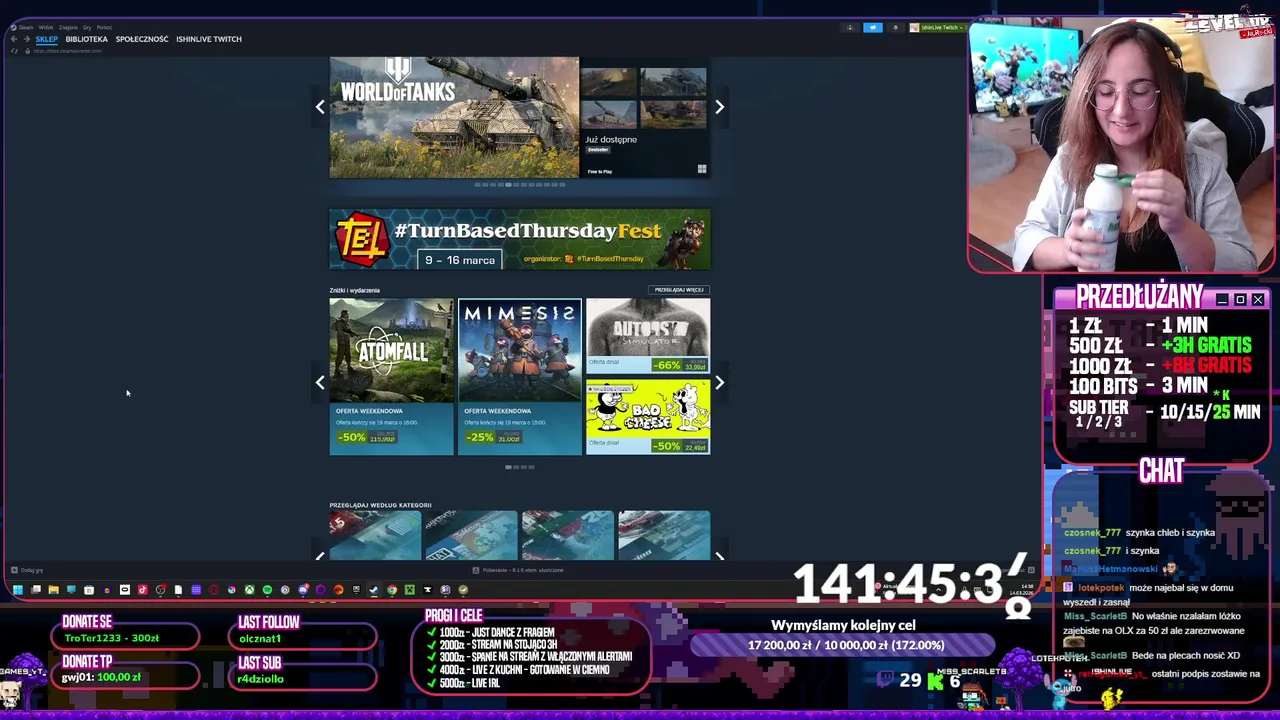Click the Windows platform icon on World of Tanks

(x=701, y=170)
